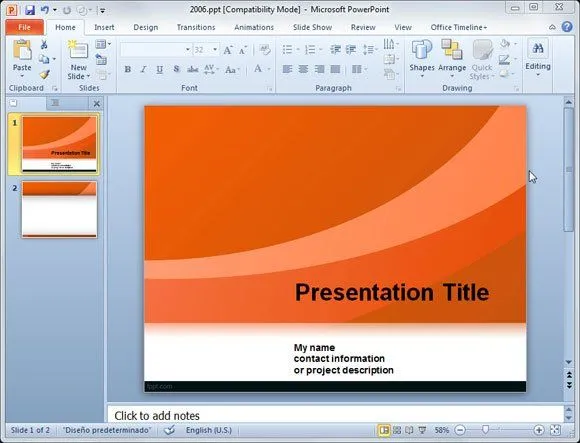580x443 pixels.
Task: Open the font name combo box
Action: 156,50
